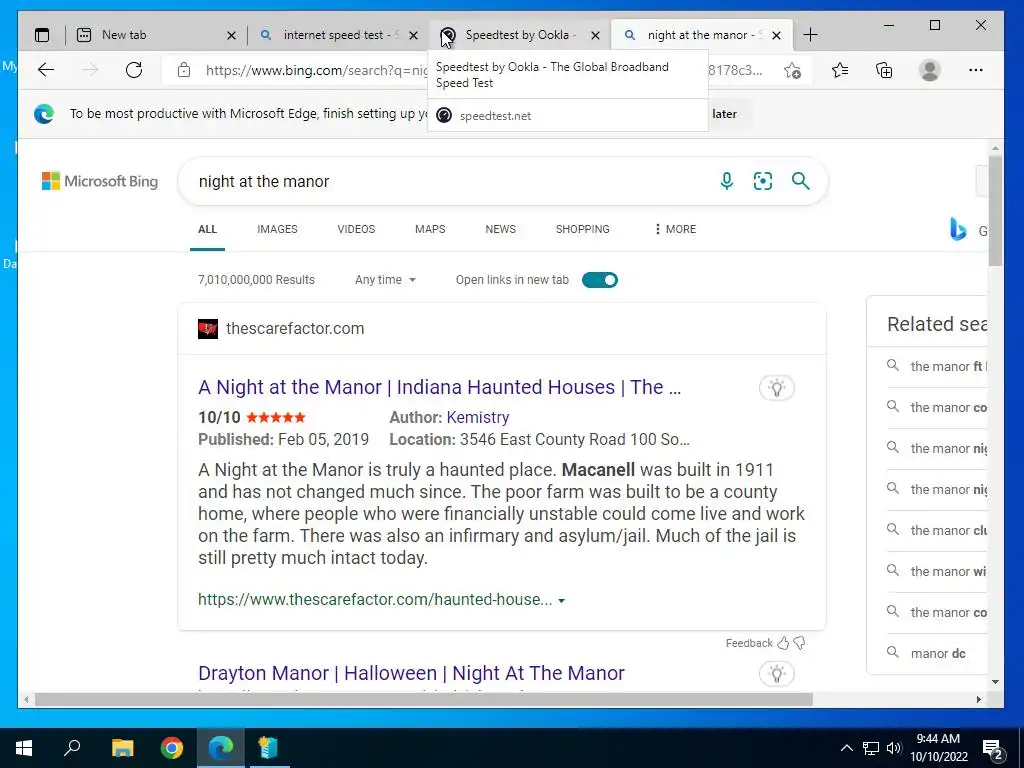Viewport: 1024px width, 768px height.
Task: Open the Favorites list icon
Action: [x=840, y=70]
